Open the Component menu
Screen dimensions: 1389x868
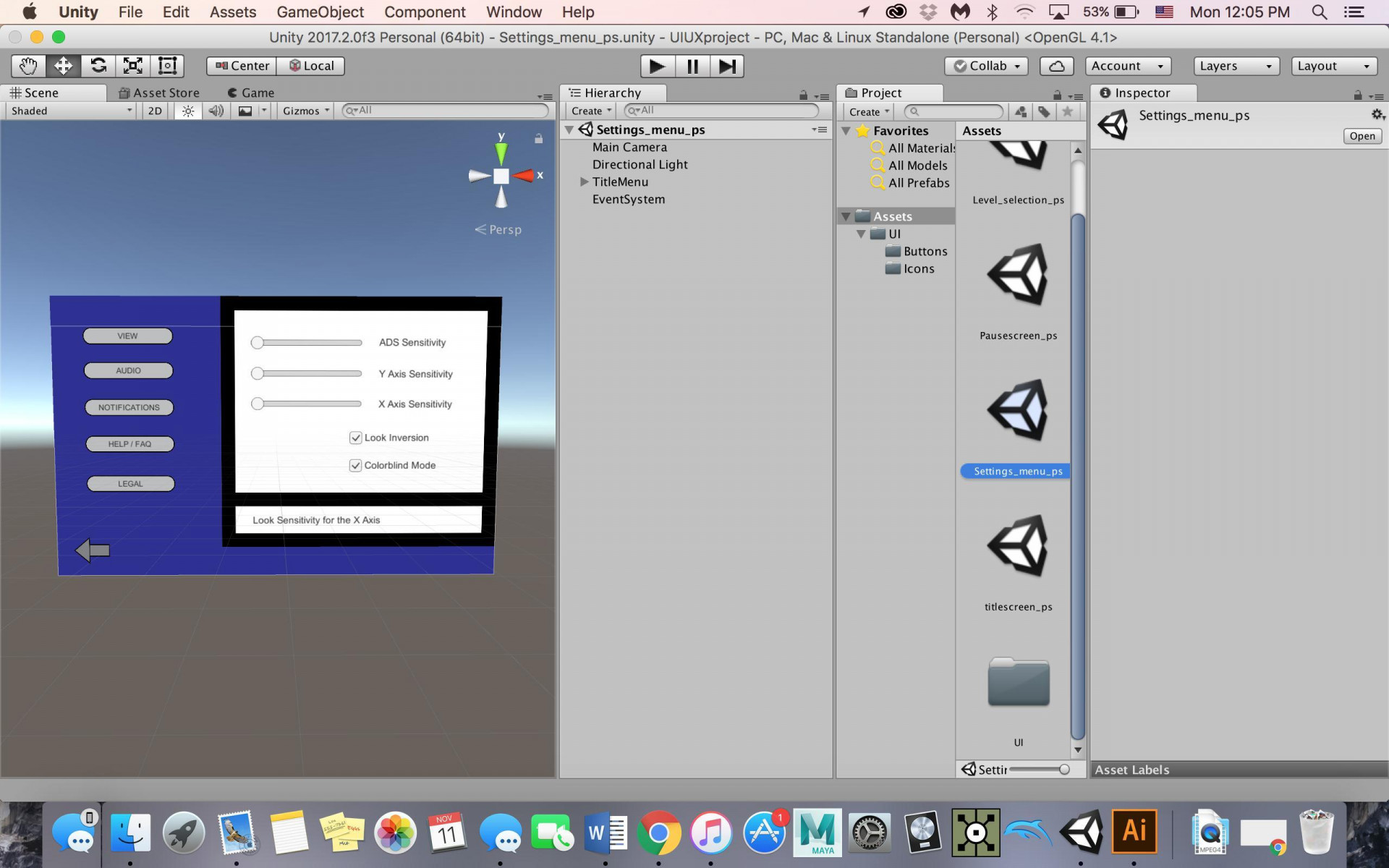[x=425, y=12]
